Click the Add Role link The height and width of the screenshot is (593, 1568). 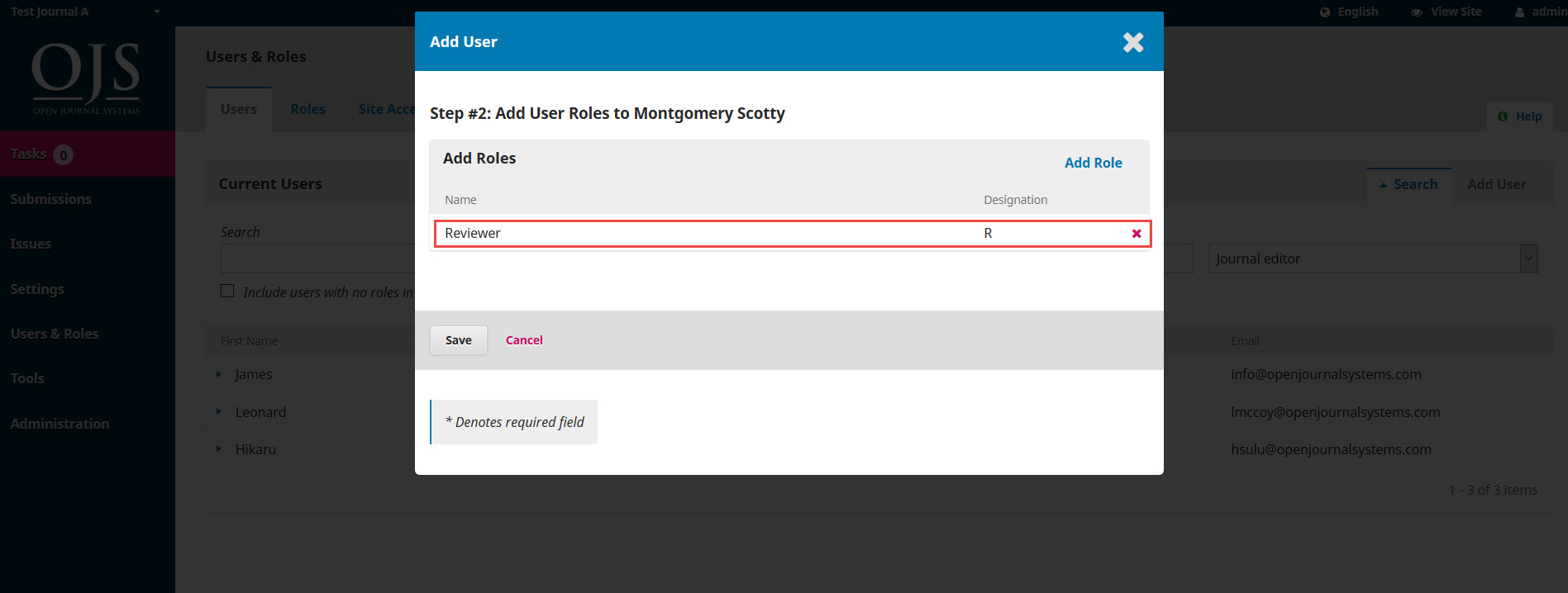[1093, 163]
